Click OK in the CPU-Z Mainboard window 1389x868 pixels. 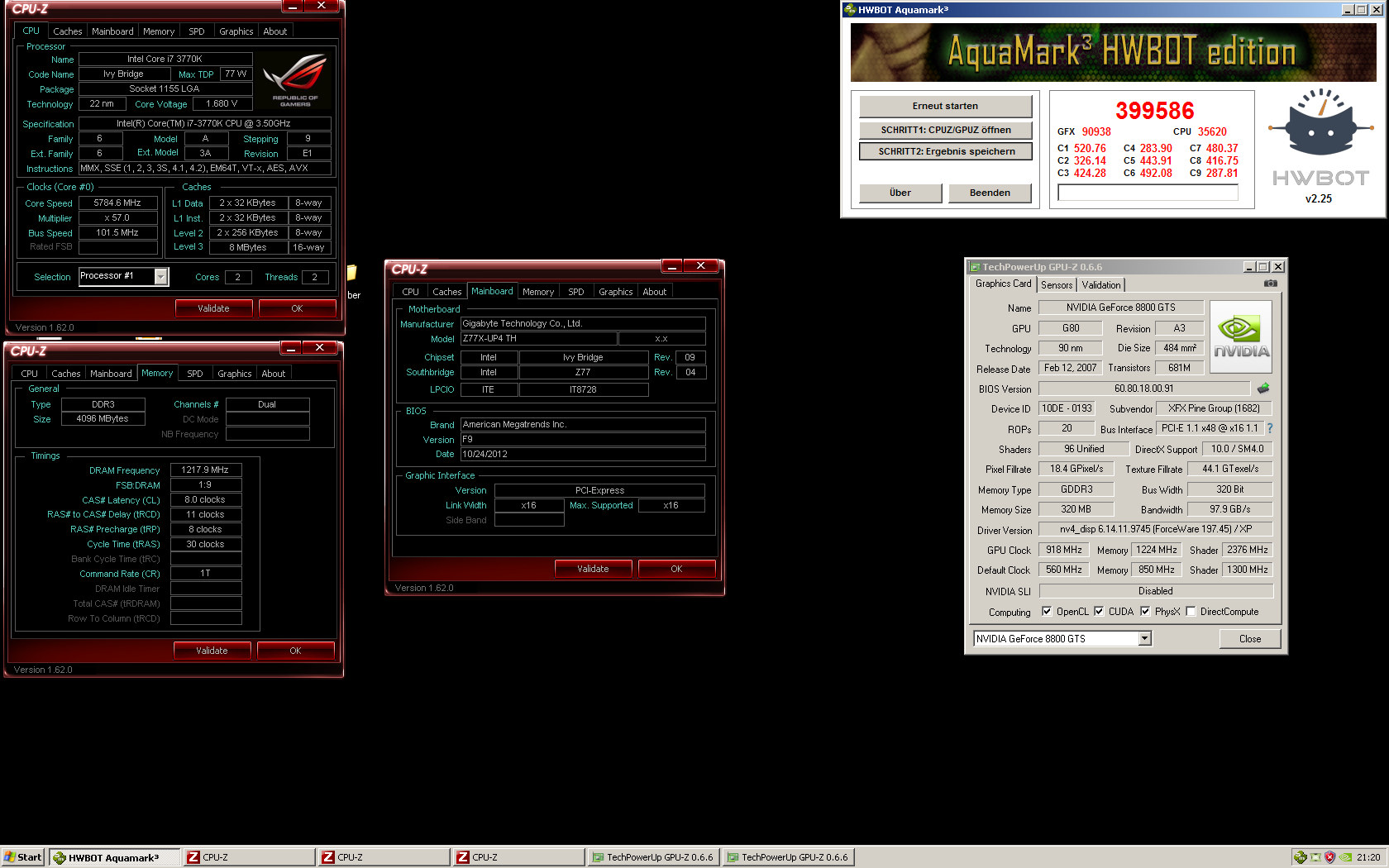676,569
